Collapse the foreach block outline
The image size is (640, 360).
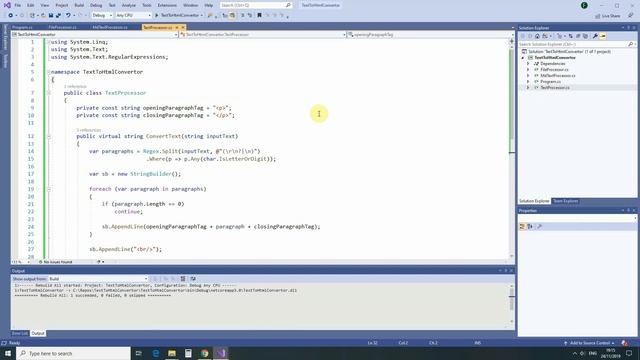49,189
